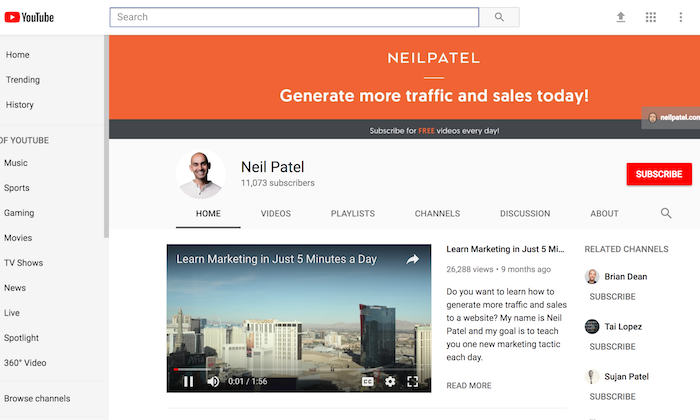
Task: Subscribe to Brian Dean's channel
Action: [x=612, y=297]
